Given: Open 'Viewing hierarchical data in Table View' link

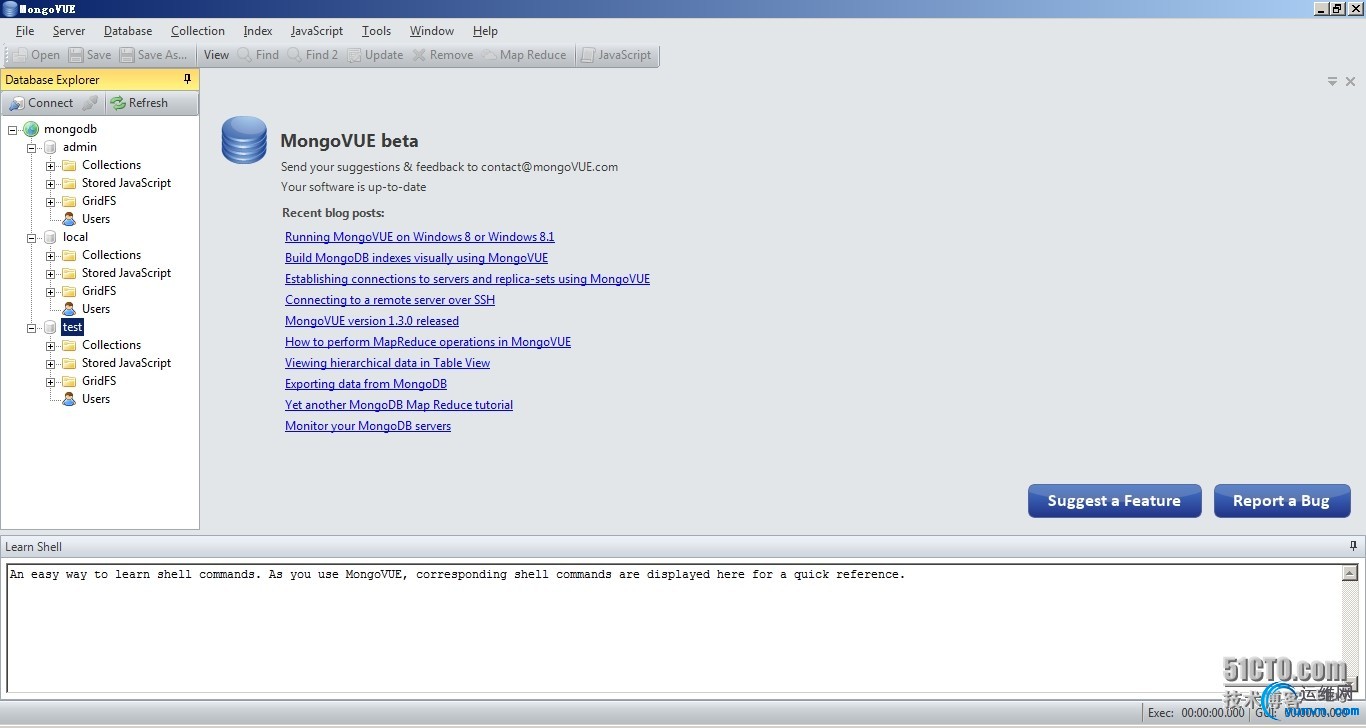Looking at the screenshot, I should tap(387, 363).
